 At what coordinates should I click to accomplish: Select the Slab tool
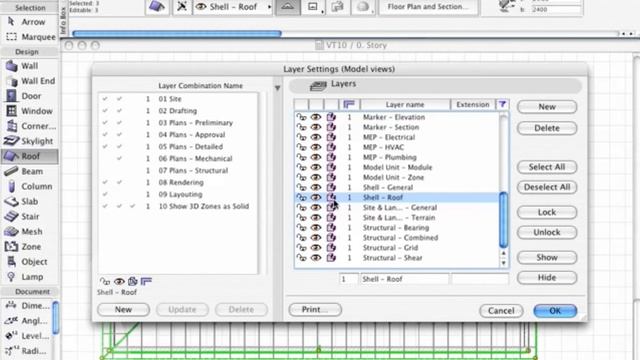21,202
